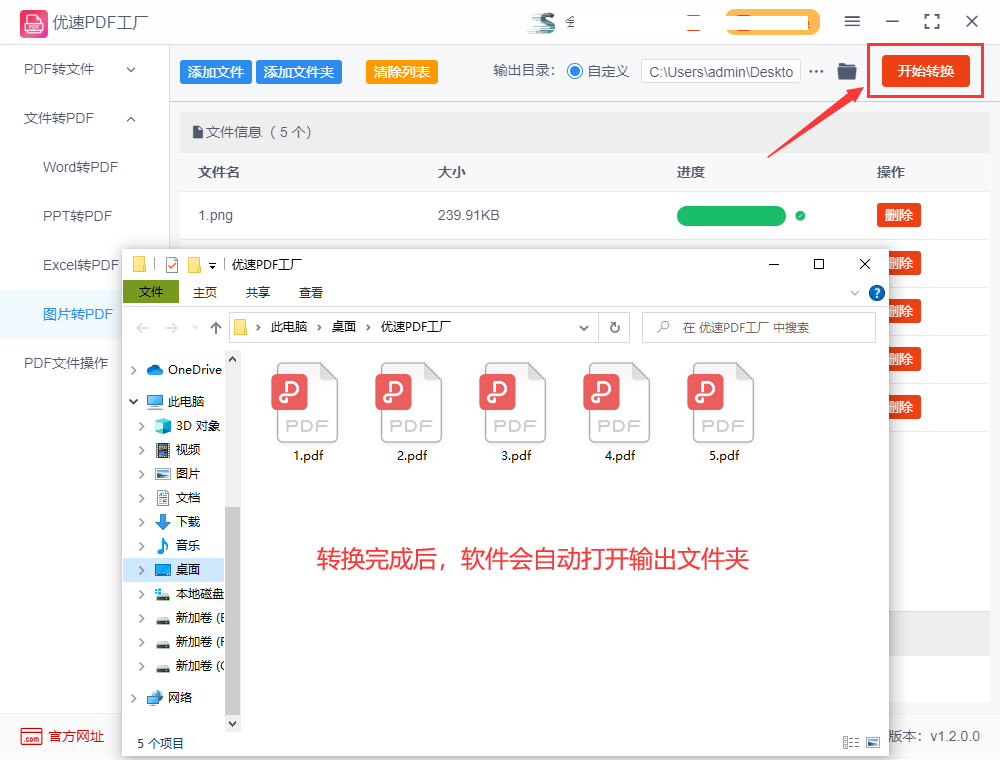1000x760 pixels.
Task: Open the quick access toolbar customize dropdown
Action: pyautogui.click(x=212, y=265)
